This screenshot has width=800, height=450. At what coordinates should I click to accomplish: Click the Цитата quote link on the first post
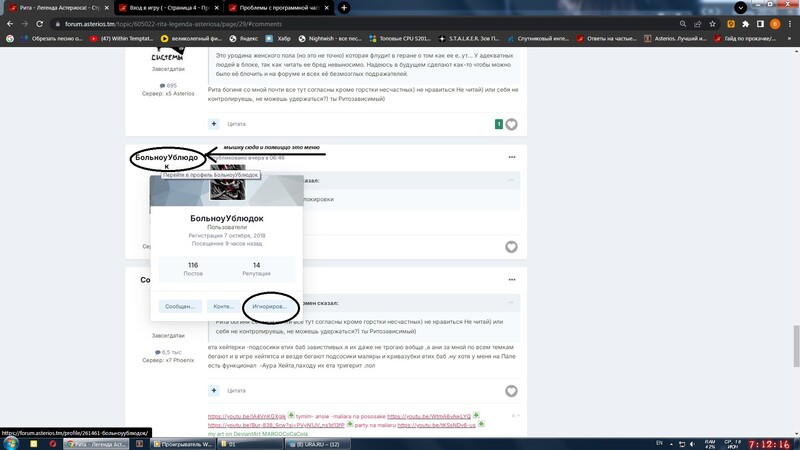[x=237, y=124]
